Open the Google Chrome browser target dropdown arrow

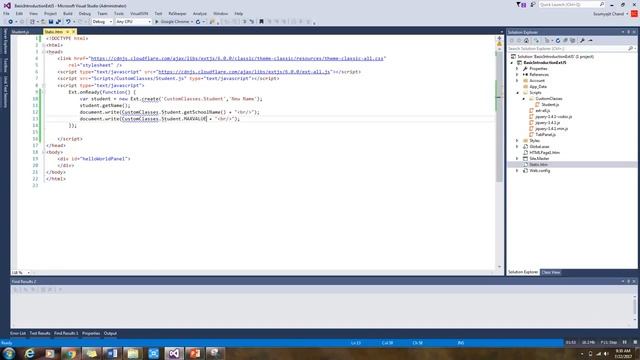pyautogui.click(x=192, y=22)
